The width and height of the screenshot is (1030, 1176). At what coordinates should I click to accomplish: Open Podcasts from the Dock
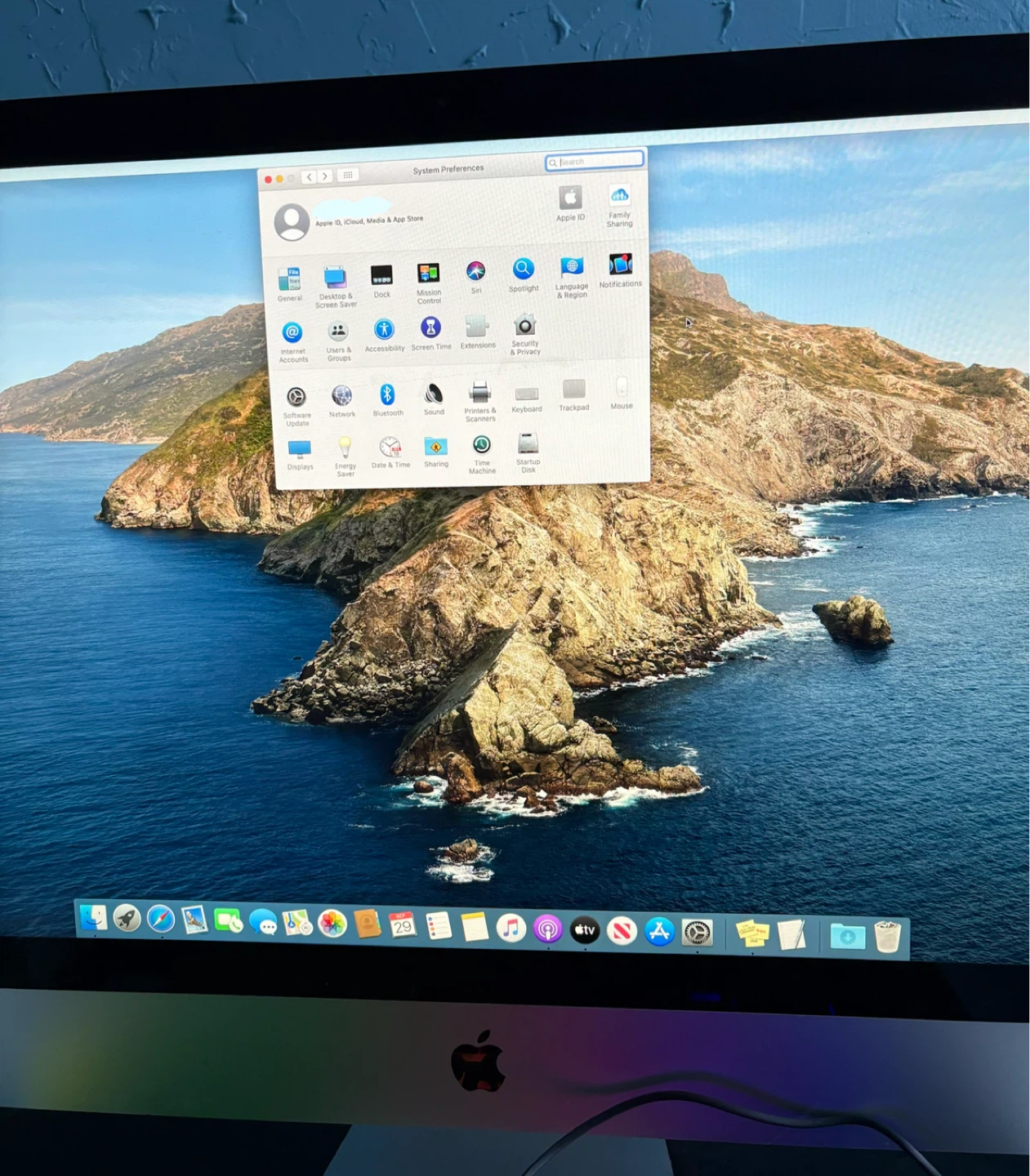click(x=548, y=929)
